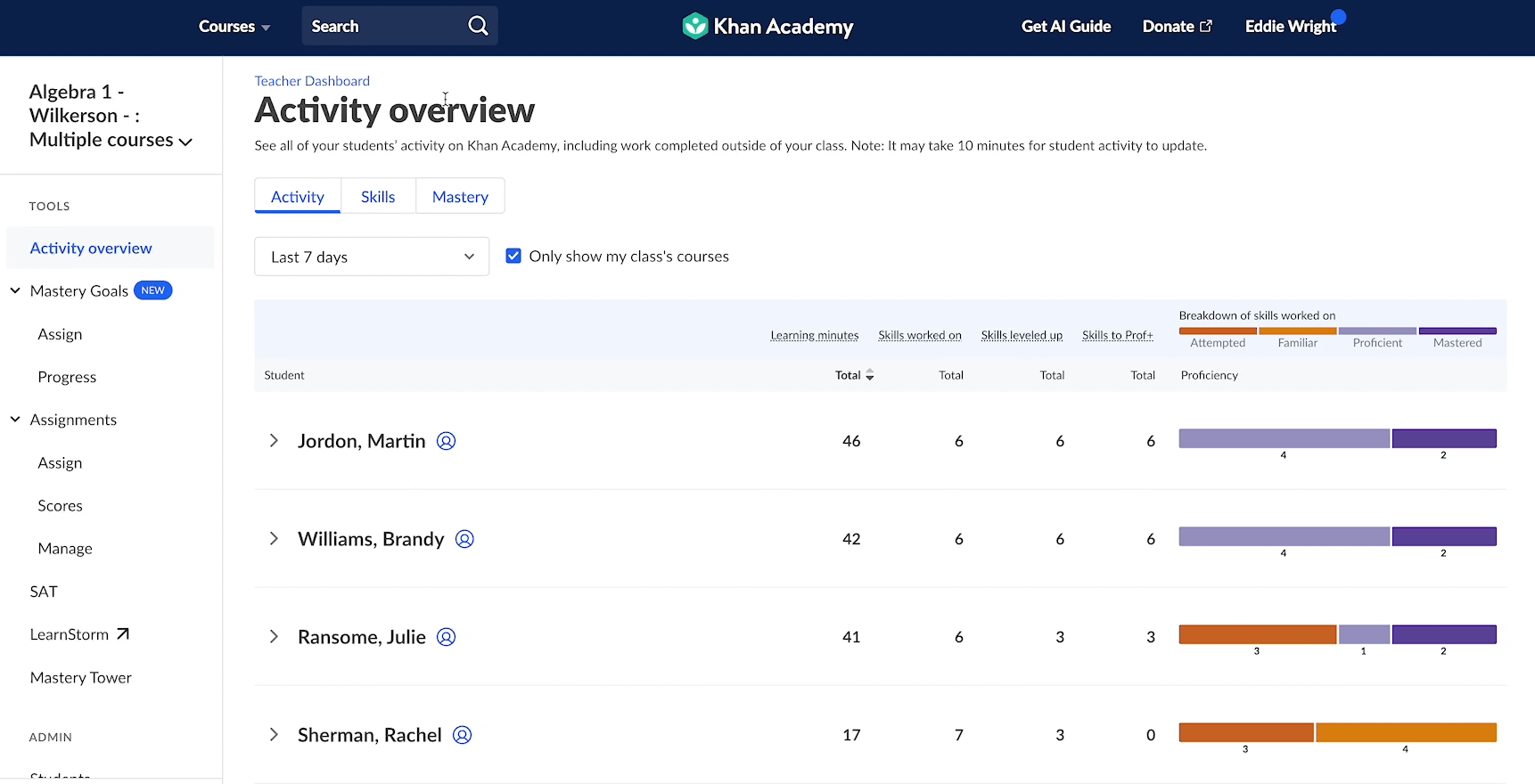This screenshot has height=784, width=1535.
Task: Open the Courses dropdown menu
Action: click(x=234, y=27)
